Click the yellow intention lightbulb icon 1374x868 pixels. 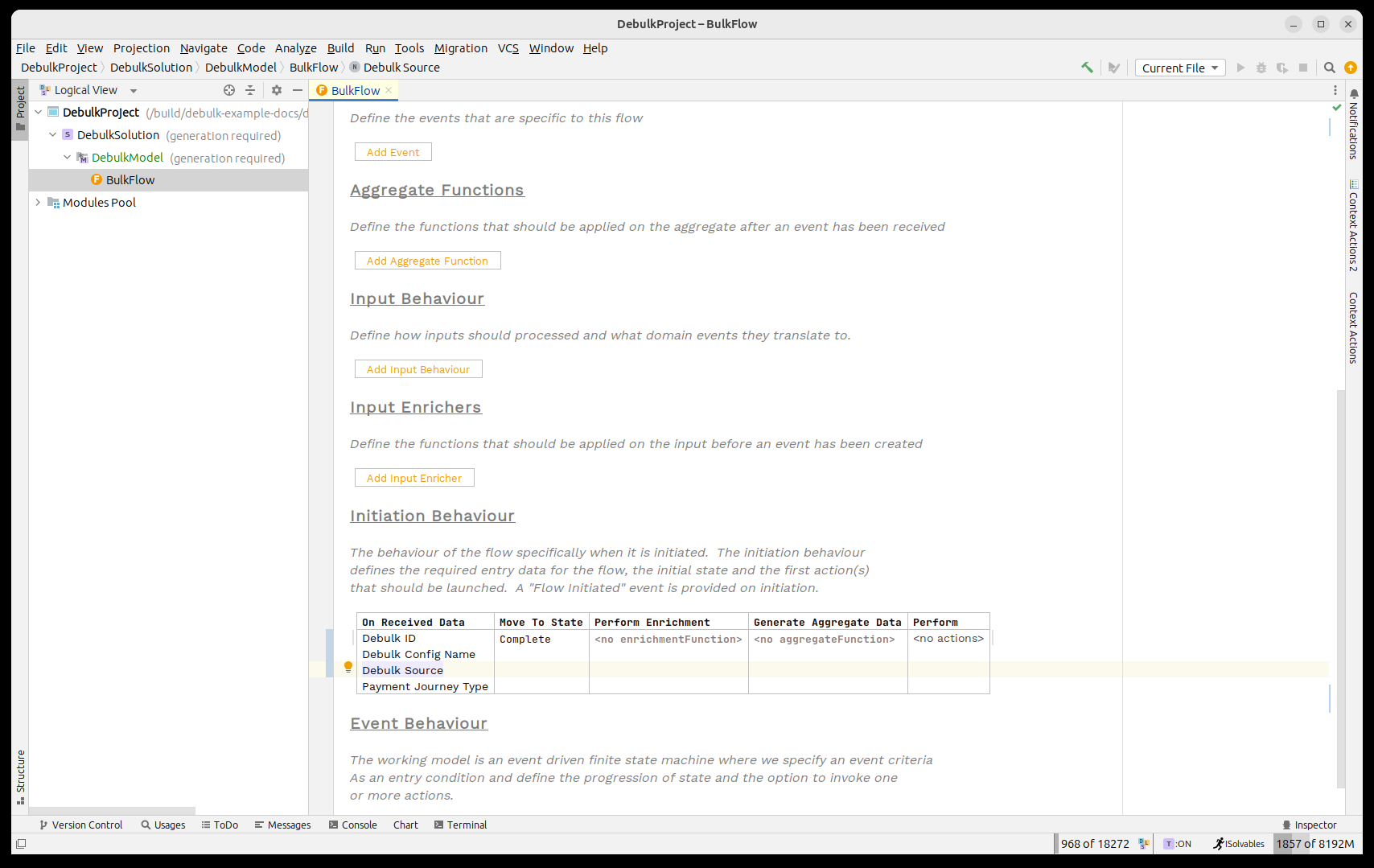pyautogui.click(x=348, y=667)
